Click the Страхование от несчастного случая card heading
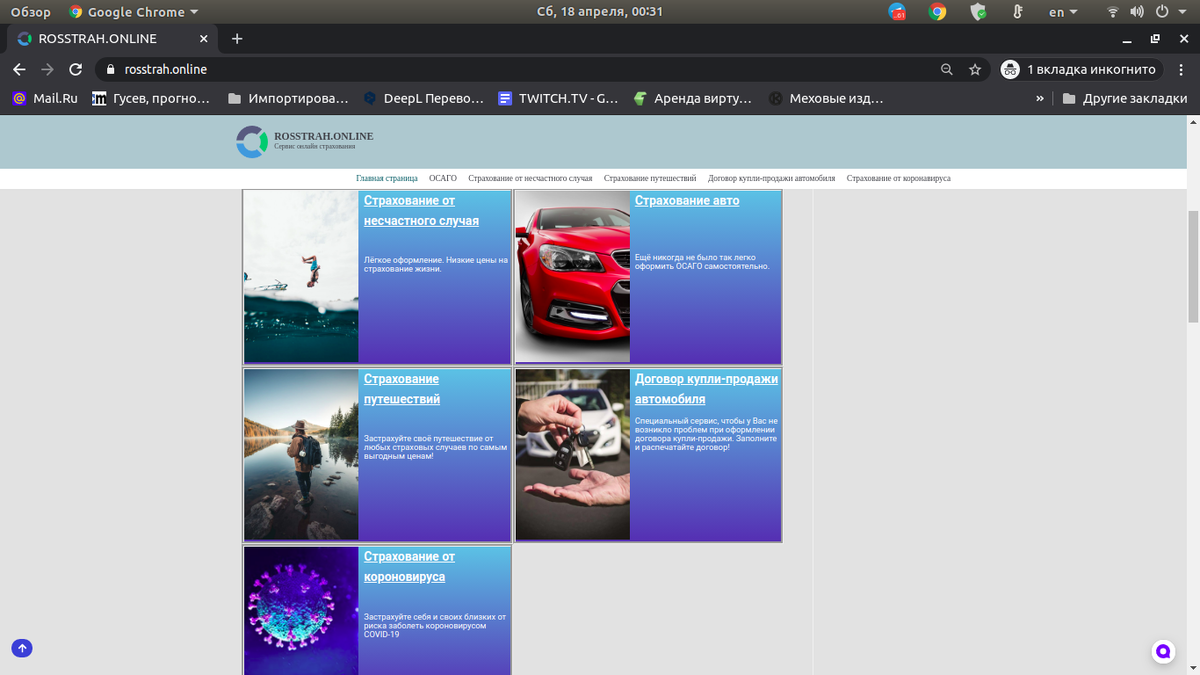The width and height of the screenshot is (1200, 675). coord(421,210)
